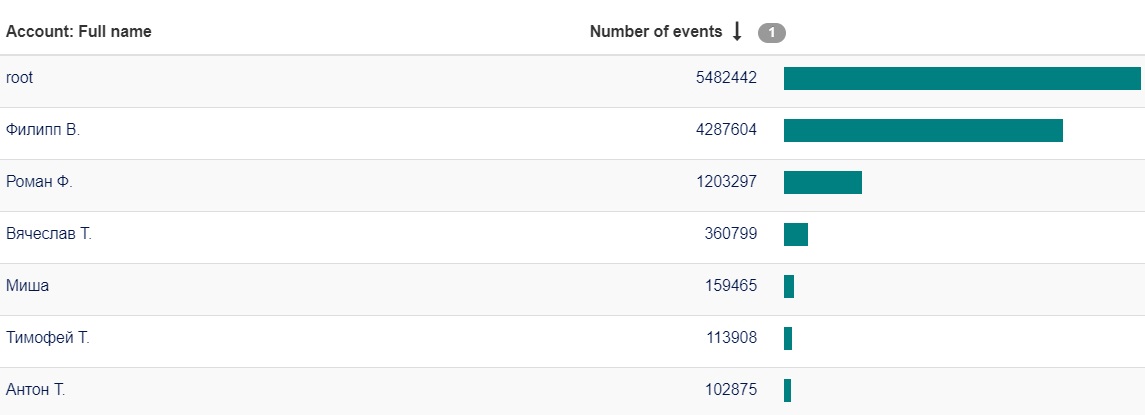Screen dimensions: 1145x415
Task: Select the Тимофей Т. account name
Action: 47,338
